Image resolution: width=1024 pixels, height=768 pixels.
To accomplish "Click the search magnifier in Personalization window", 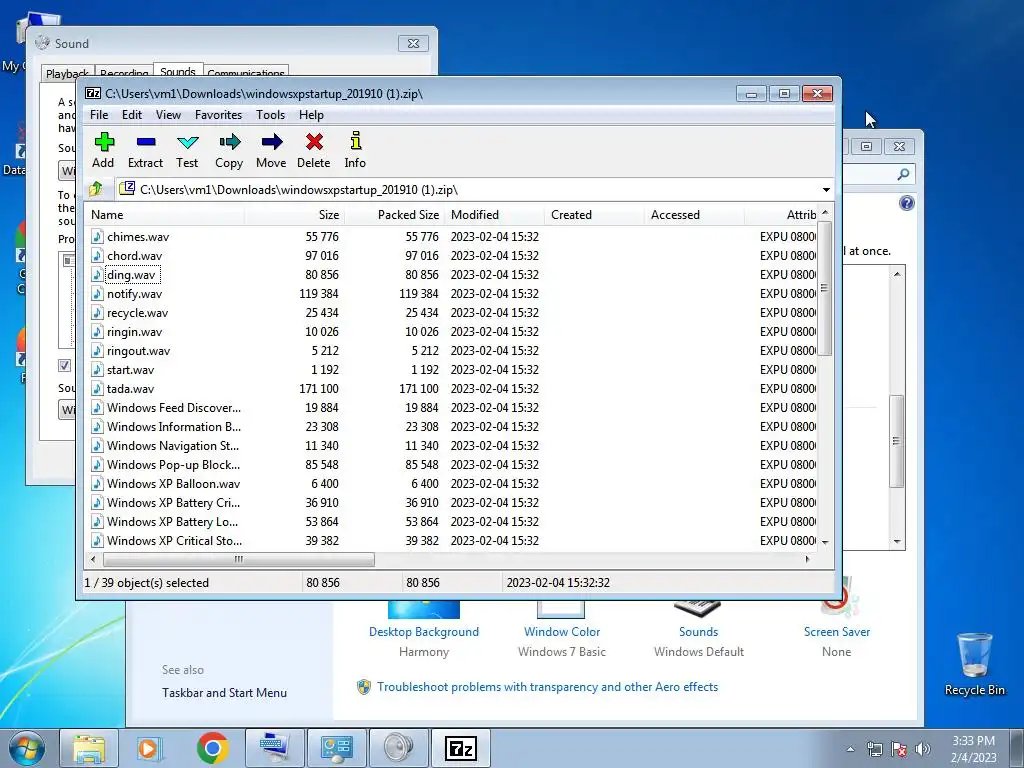I will [903, 174].
